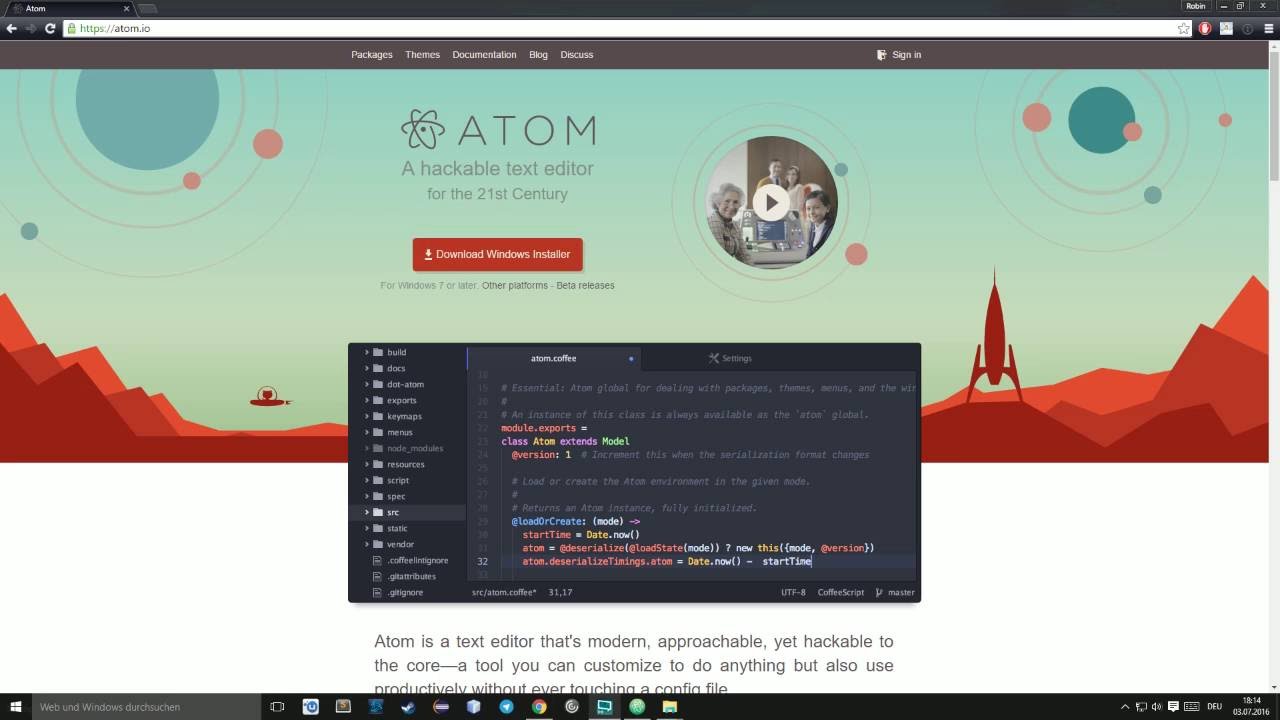The image size is (1280, 720).
Task: Open the Chrome hamburger menu
Action: [x=1269, y=29]
